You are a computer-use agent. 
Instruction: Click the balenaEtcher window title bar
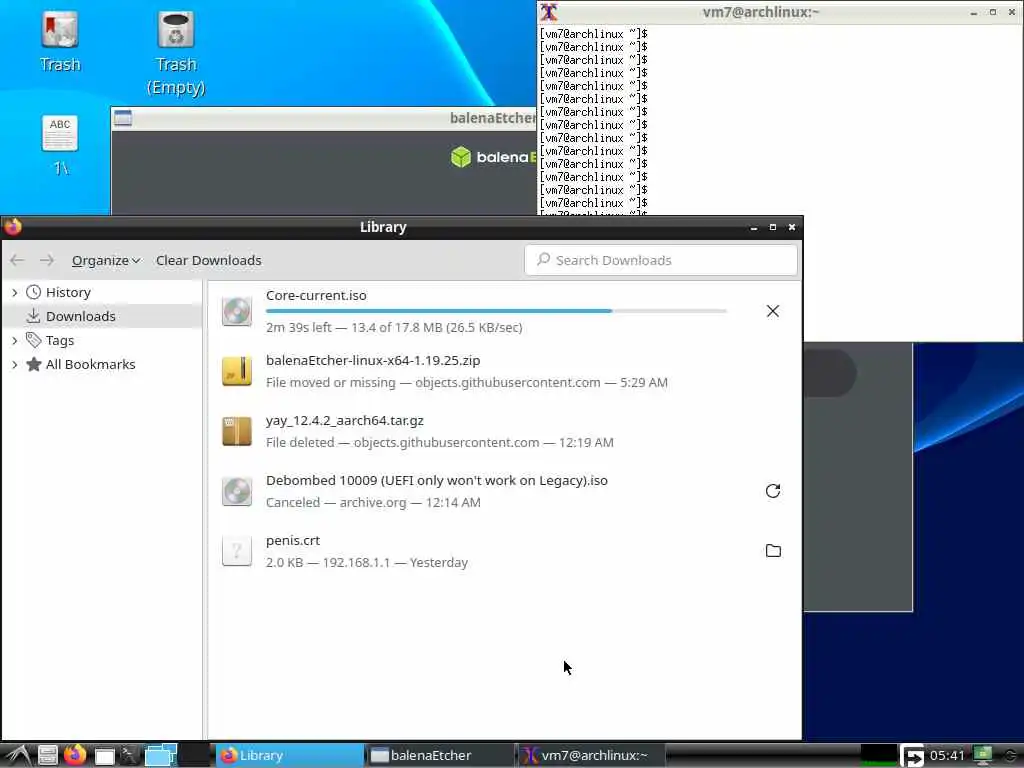(323, 118)
